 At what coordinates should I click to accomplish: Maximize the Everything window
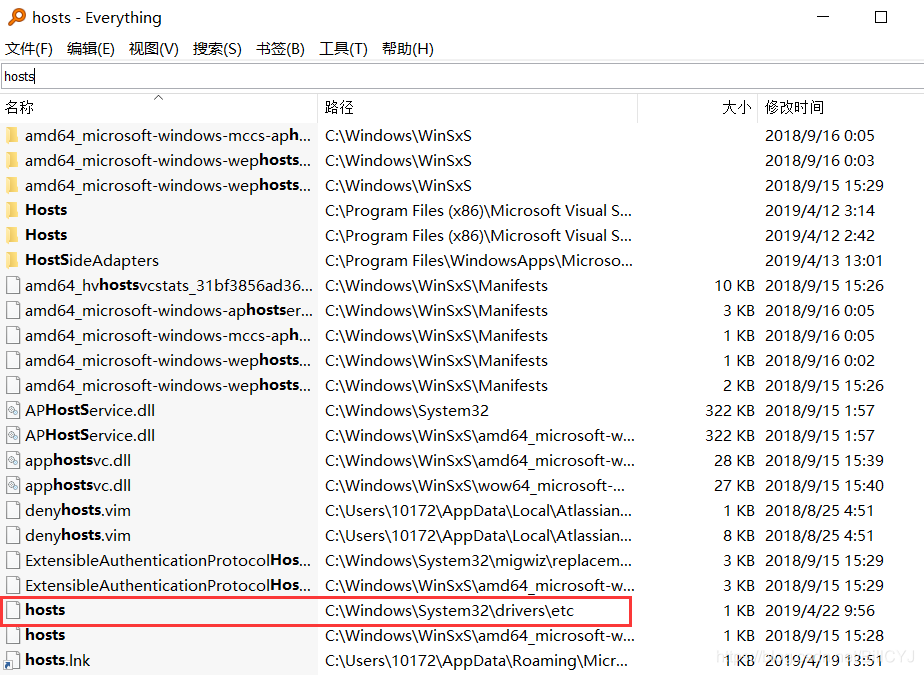(881, 17)
